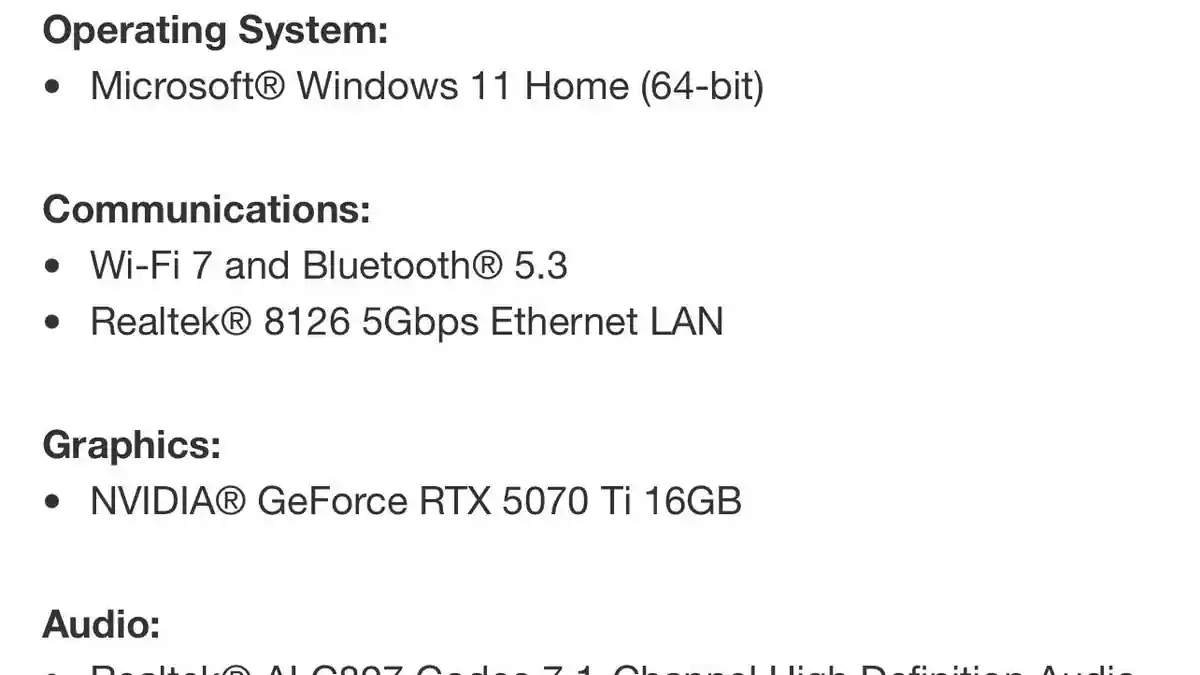Click the Ethernet LAN text
The height and width of the screenshot is (675, 1200).
[x=606, y=321]
